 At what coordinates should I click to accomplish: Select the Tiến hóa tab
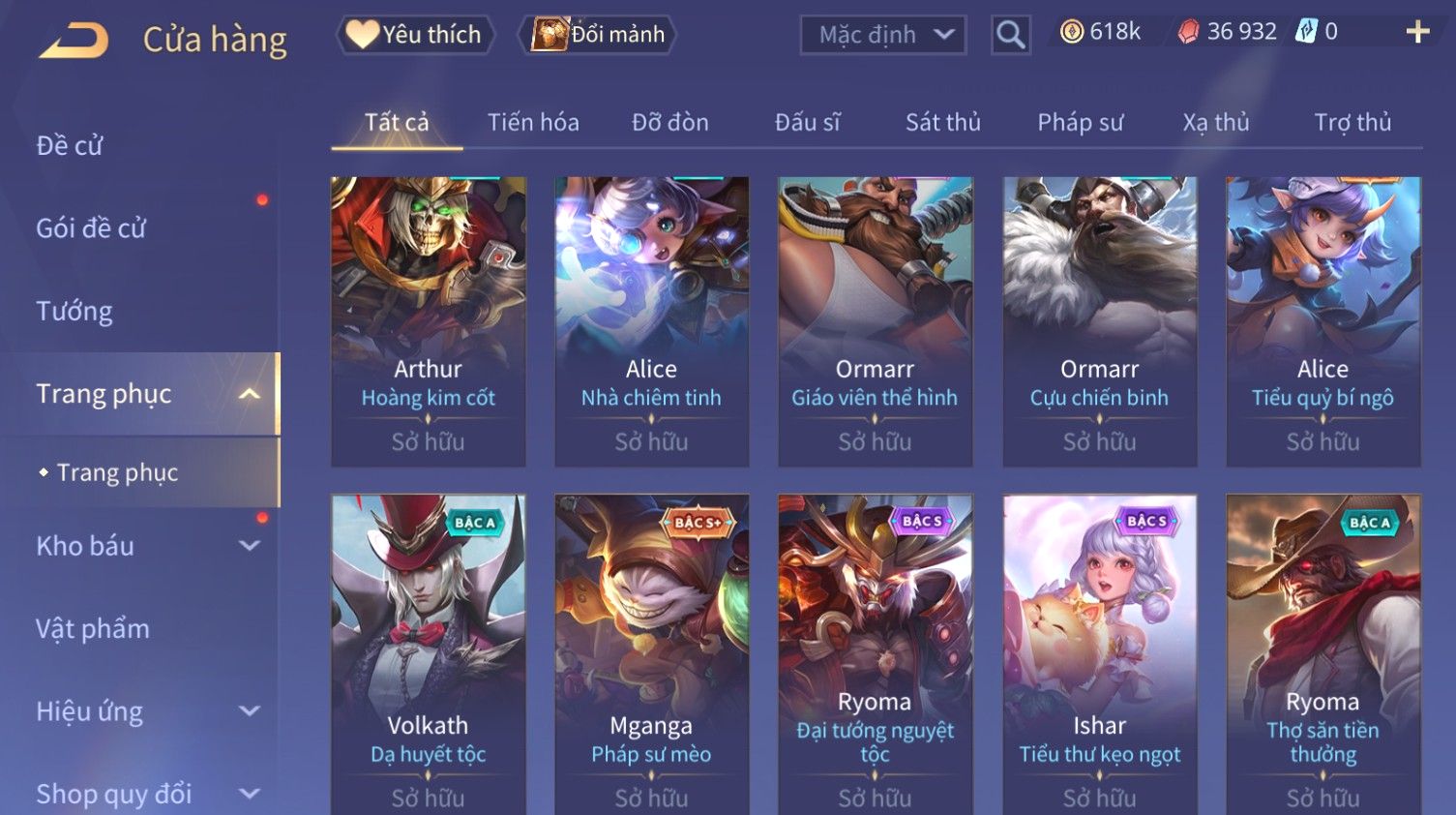point(533,122)
